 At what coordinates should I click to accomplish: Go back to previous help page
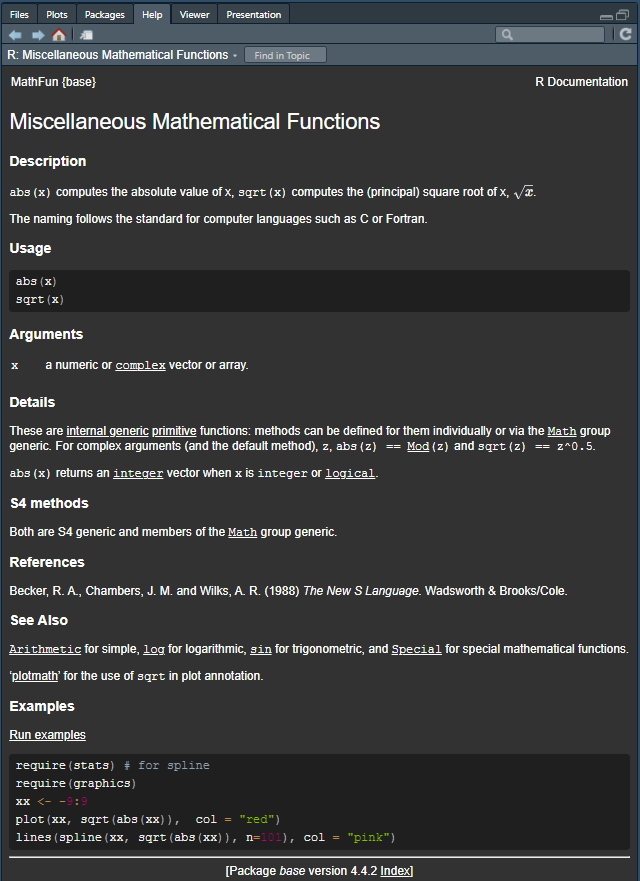pyautogui.click(x=15, y=35)
